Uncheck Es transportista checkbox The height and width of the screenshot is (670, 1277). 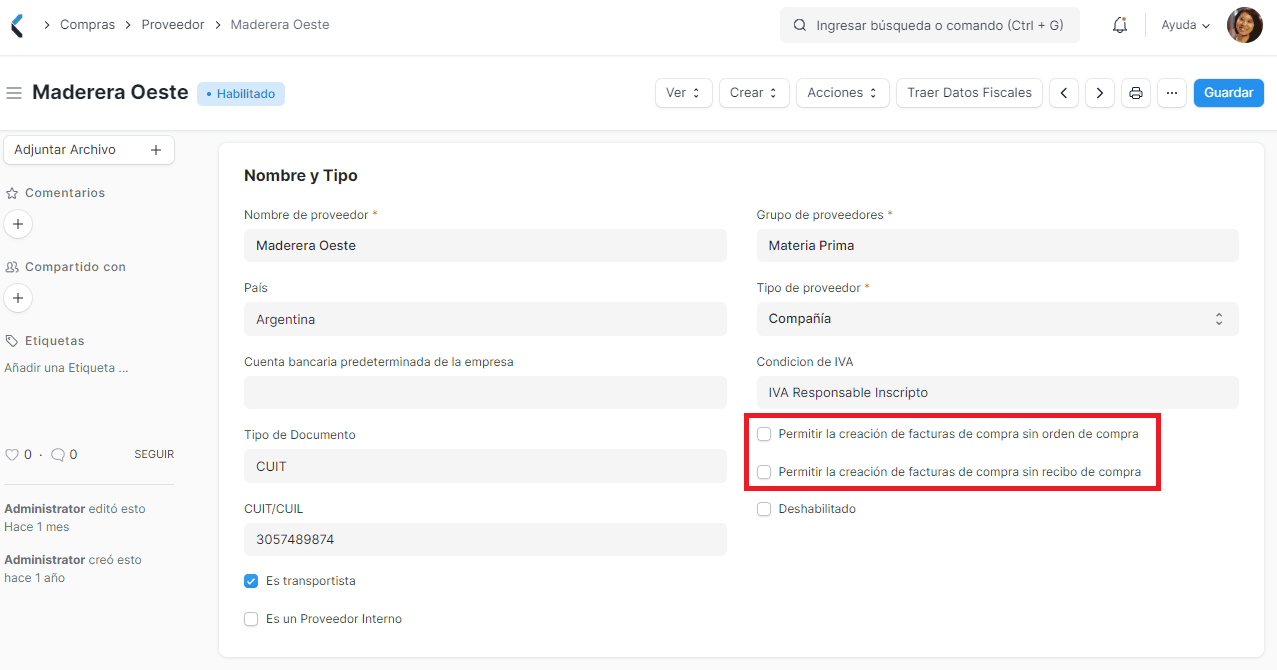251,581
